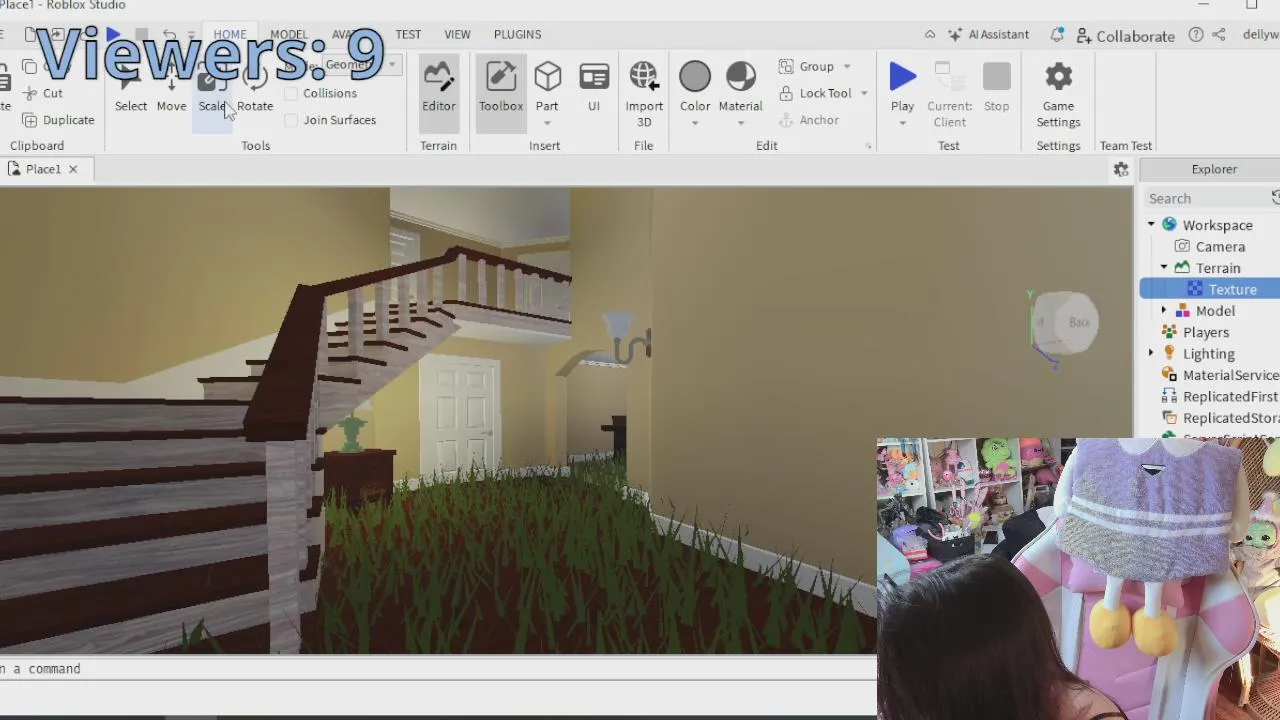This screenshot has height=720, width=1280.
Task: Open Game Settings gear
Action: click(x=1058, y=76)
